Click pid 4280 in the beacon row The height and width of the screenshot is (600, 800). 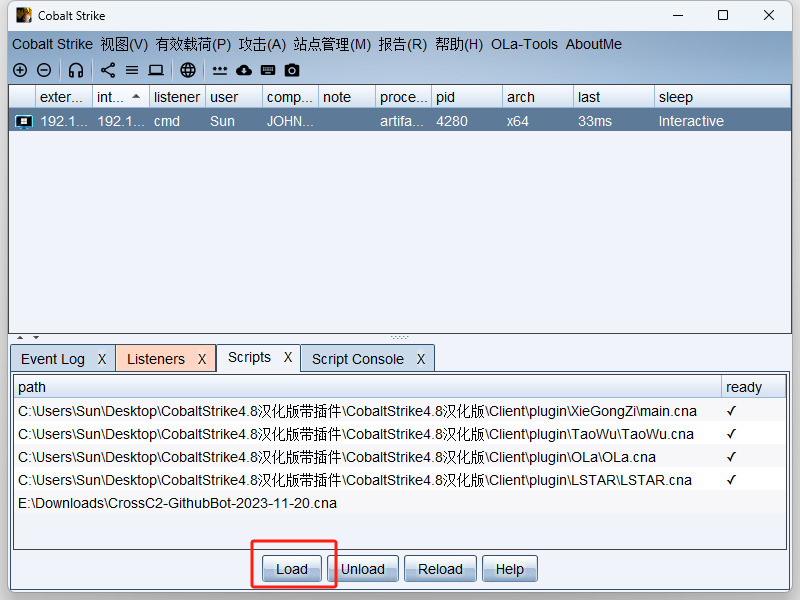tap(452, 121)
